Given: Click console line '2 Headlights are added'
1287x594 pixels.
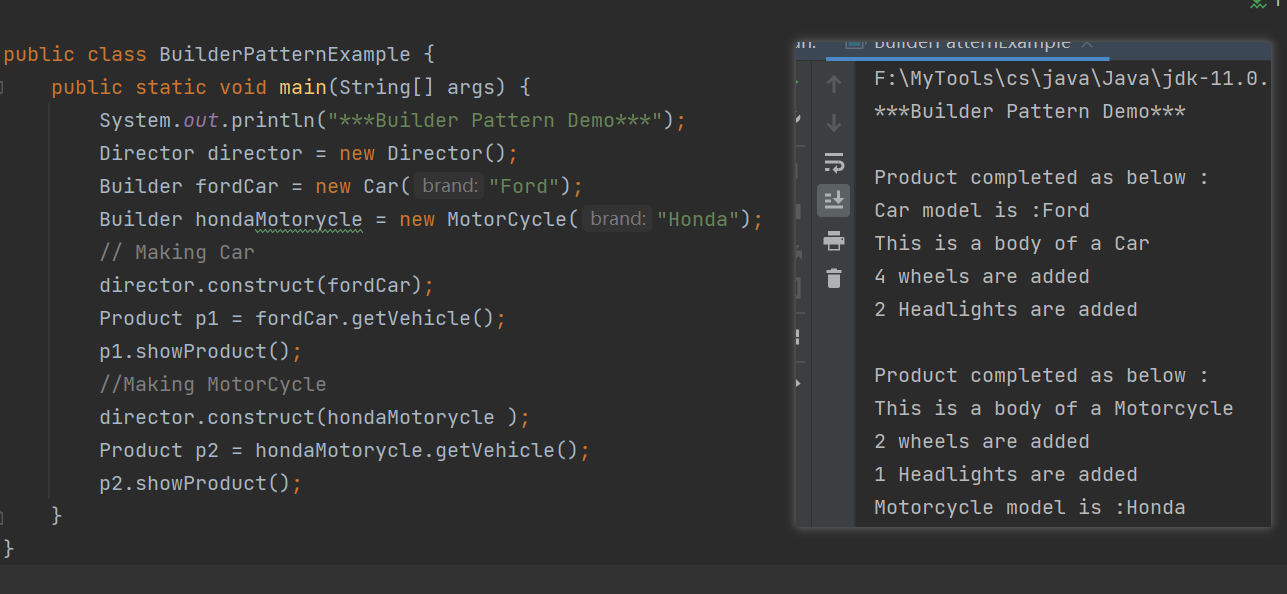Looking at the screenshot, I should [x=1006, y=309].
